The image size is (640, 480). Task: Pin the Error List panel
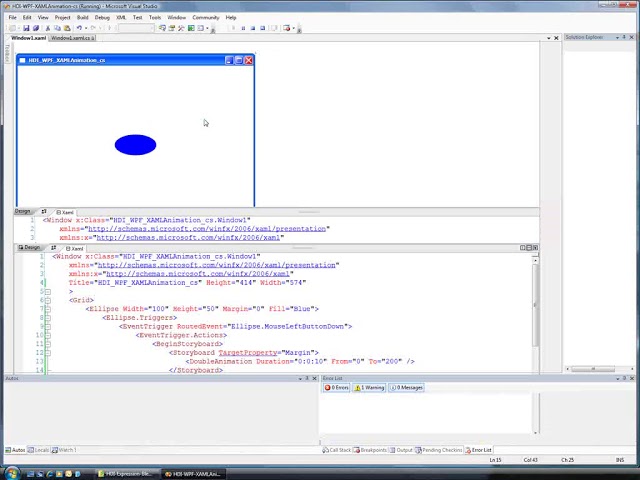click(624, 378)
